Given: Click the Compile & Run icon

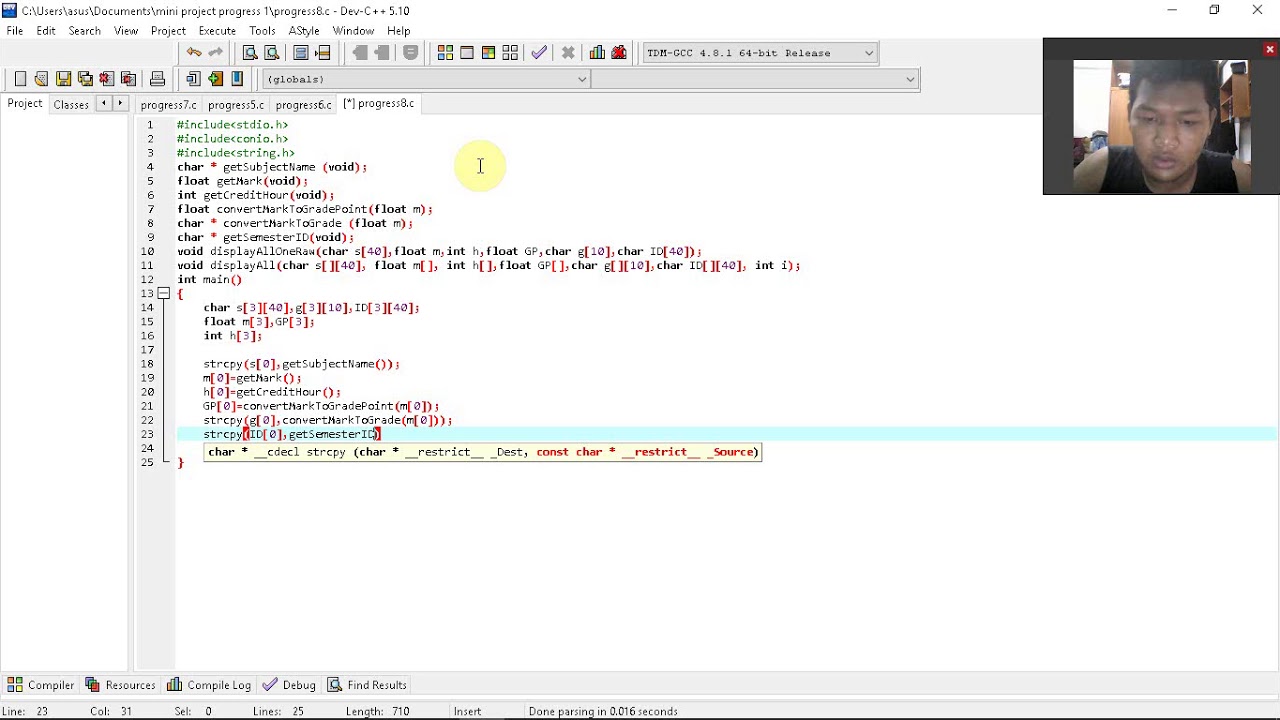Looking at the screenshot, I should (x=488, y=53).
